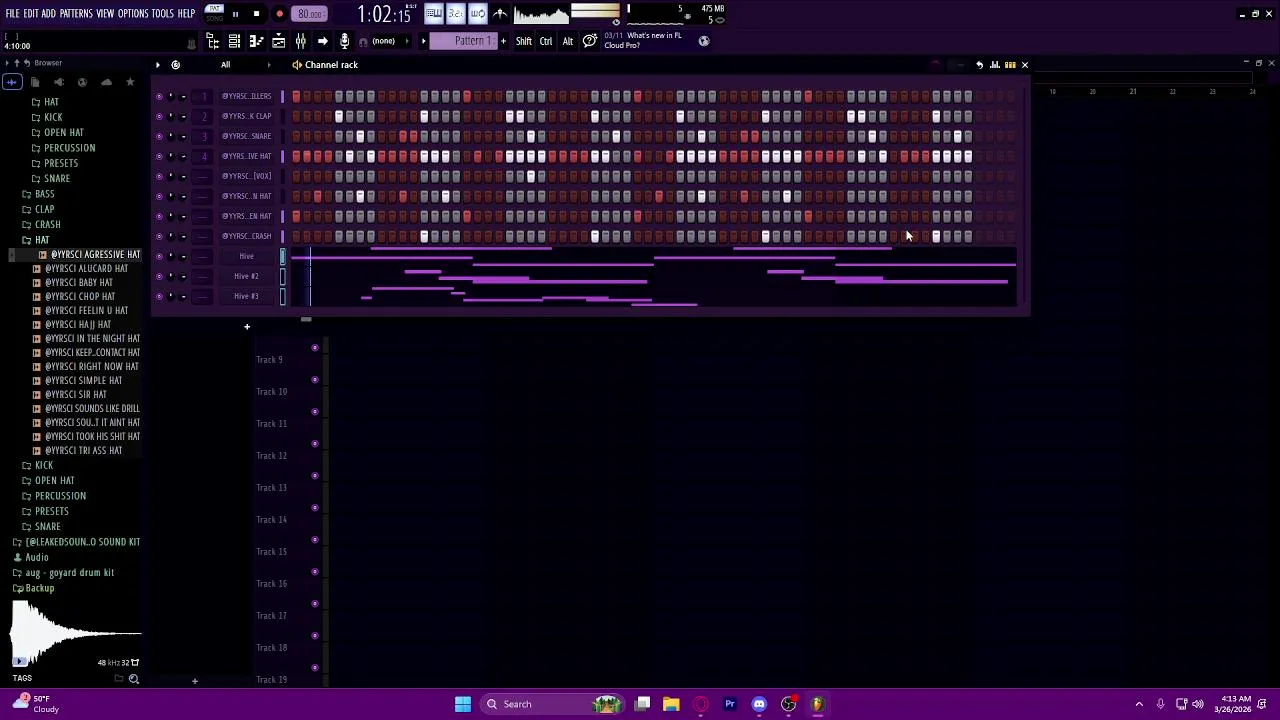This screenshot has height=720, width=1280.
Task: Select the CRASH channel selector bar
Action: [x=282, y=236]
